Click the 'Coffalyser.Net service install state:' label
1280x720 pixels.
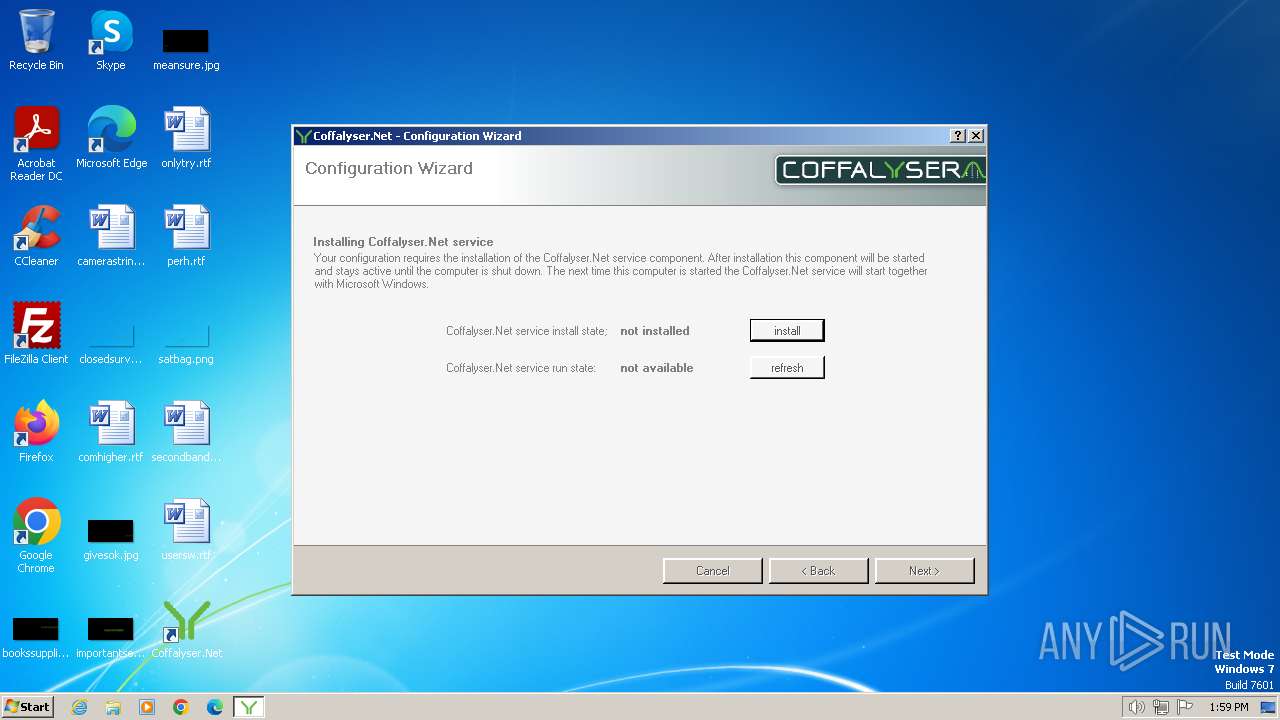(x=527, y=331)
